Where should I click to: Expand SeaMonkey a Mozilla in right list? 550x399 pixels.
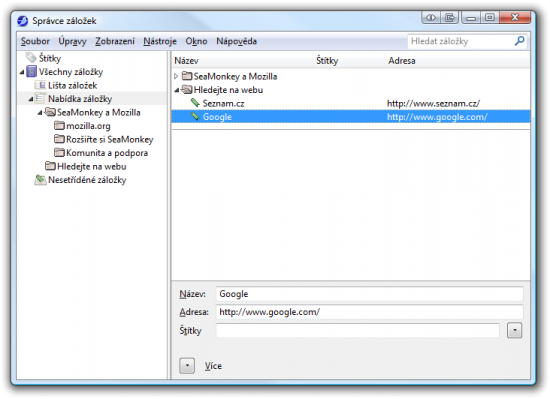tap(176, 76)
